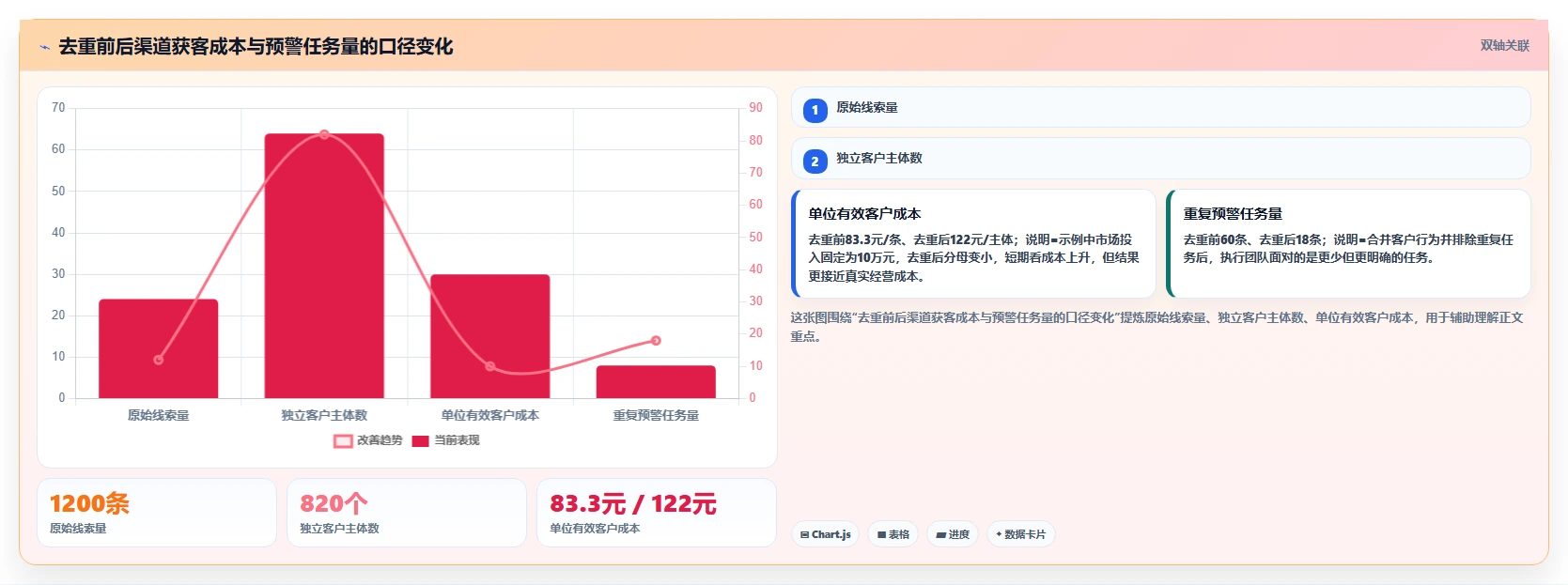Click the 820个 stat value

pyautogui.click(x=334, y=503)
